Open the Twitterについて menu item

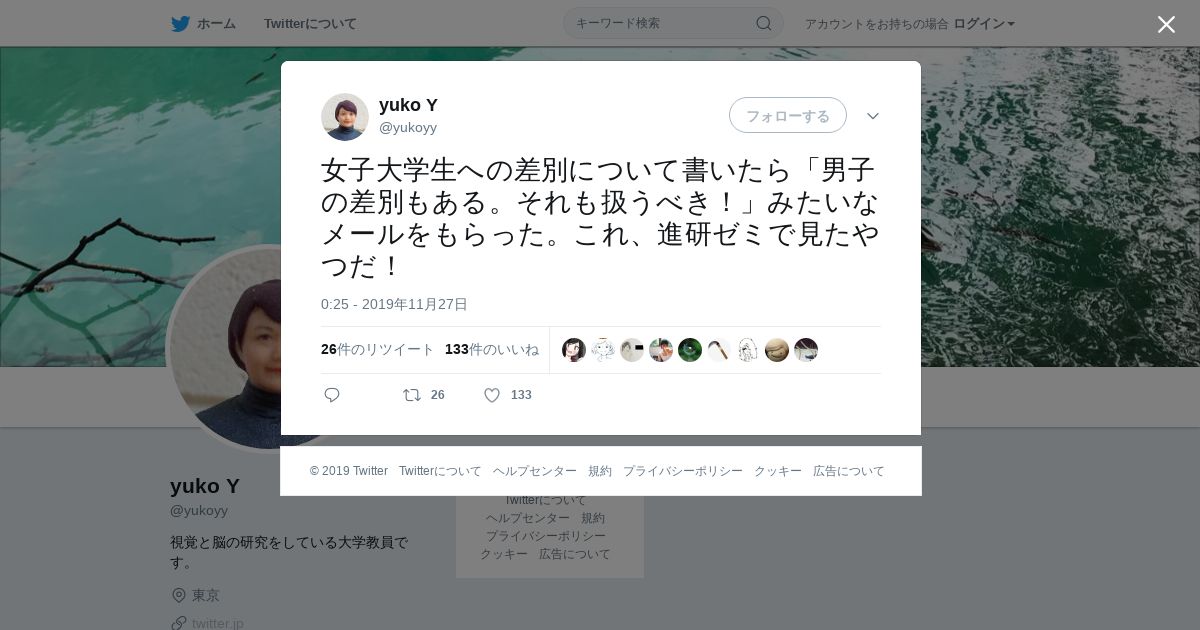click(x=310, y=23)
